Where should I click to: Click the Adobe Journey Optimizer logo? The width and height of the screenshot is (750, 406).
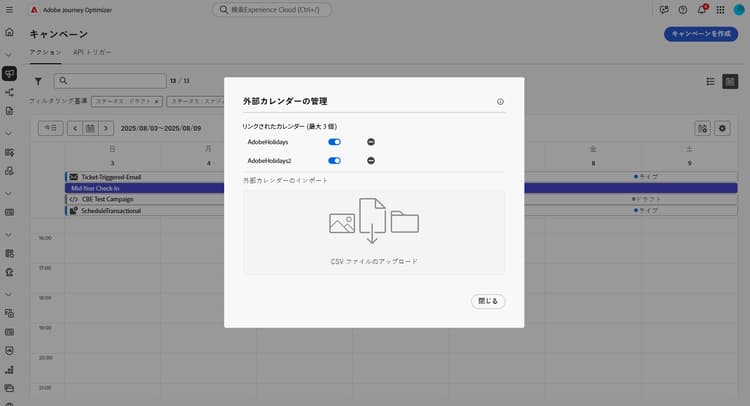click(34, 10)
